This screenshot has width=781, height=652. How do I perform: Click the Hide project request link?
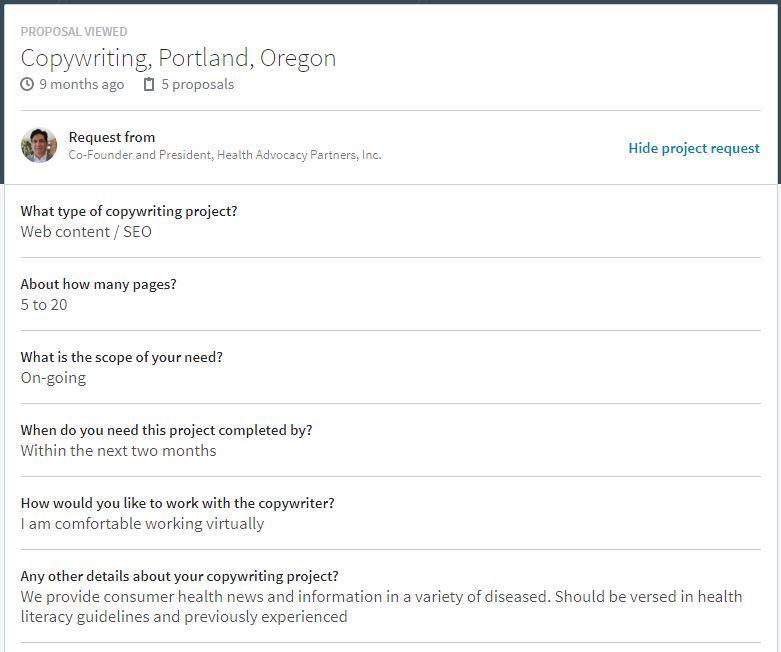(x=693, y=148)
